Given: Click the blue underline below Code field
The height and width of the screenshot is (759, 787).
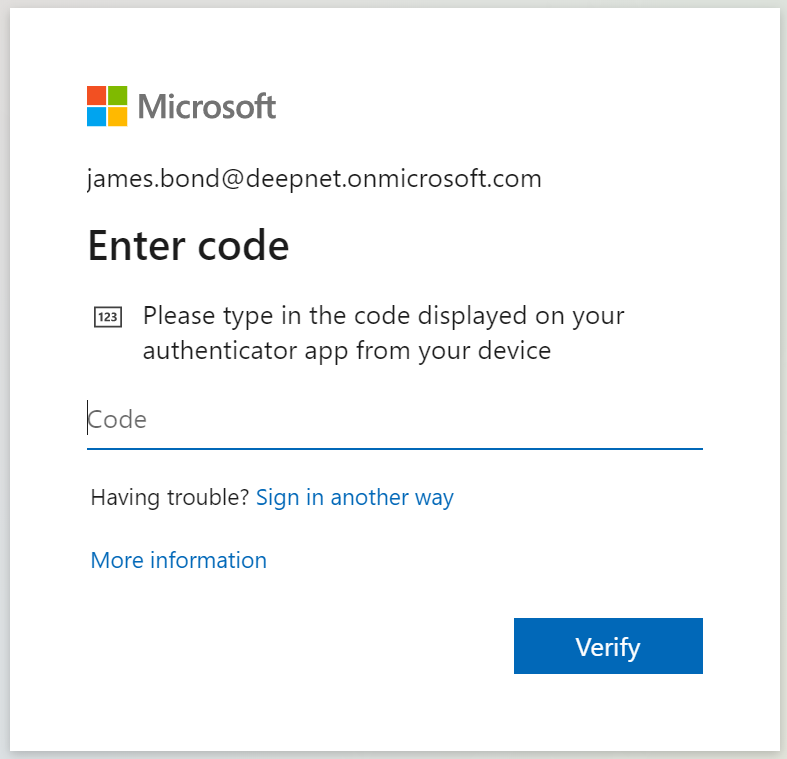Looking at the screenshot, I should pyautogui.click(x=395, y=449).
